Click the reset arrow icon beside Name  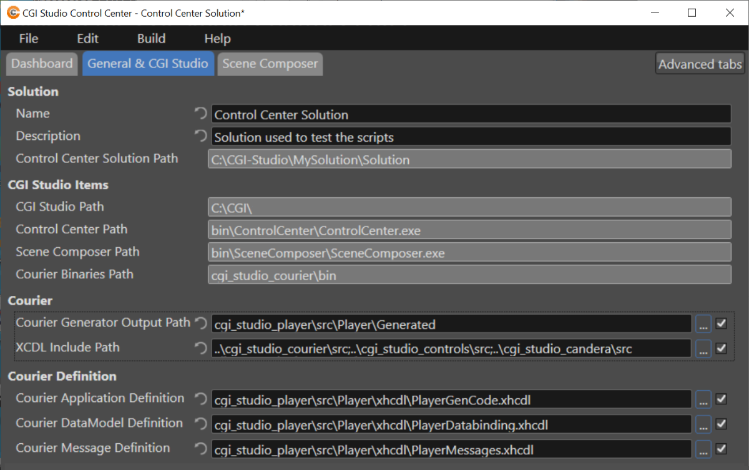tap(201, 113)
